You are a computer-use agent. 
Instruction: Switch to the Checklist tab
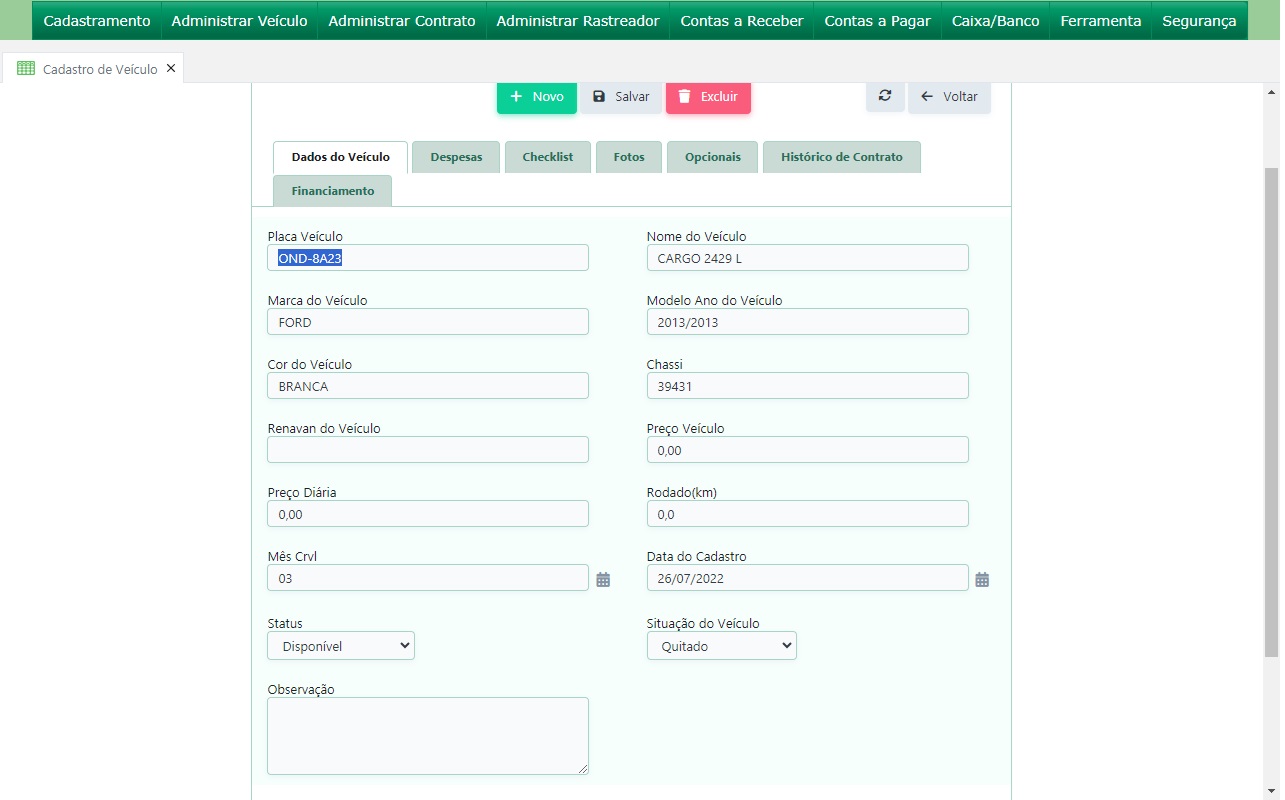point(547,157)
